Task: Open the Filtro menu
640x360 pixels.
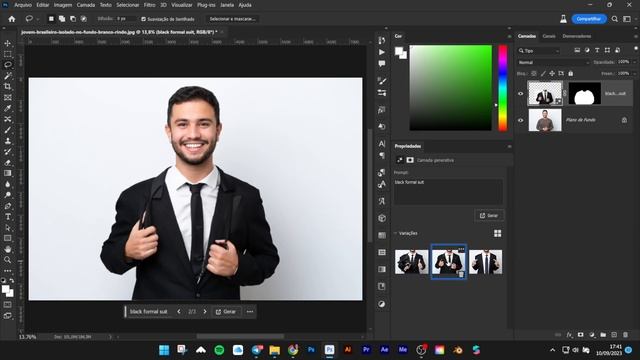Action: 149,5
